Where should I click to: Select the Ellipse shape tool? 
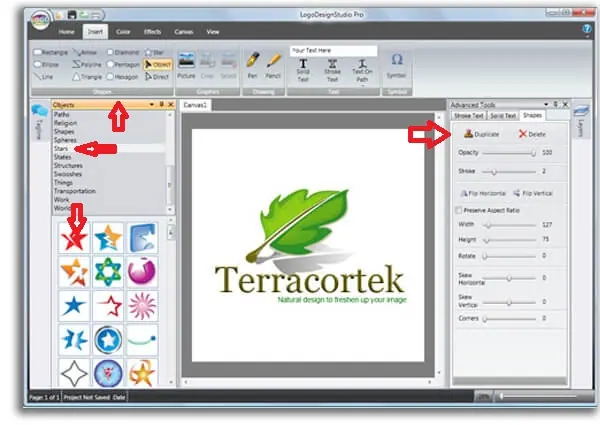point(46,64)
